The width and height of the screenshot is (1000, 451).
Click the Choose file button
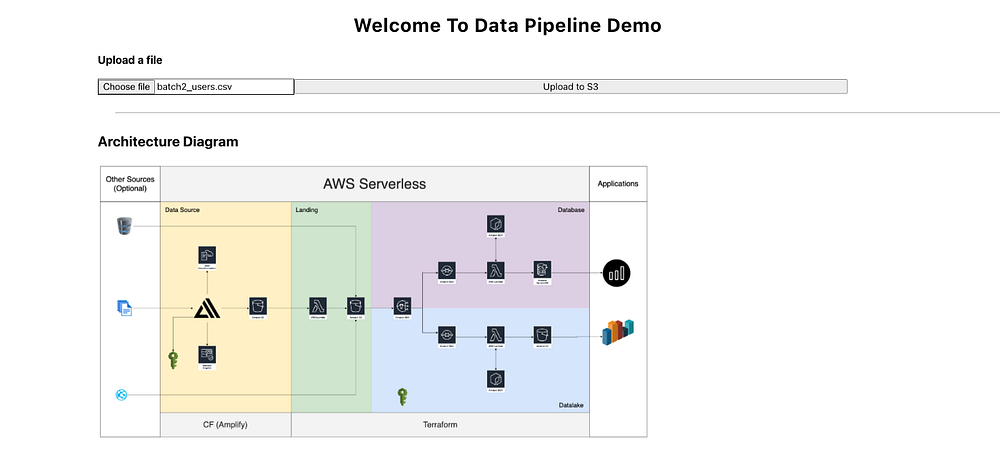click(127, 87)
